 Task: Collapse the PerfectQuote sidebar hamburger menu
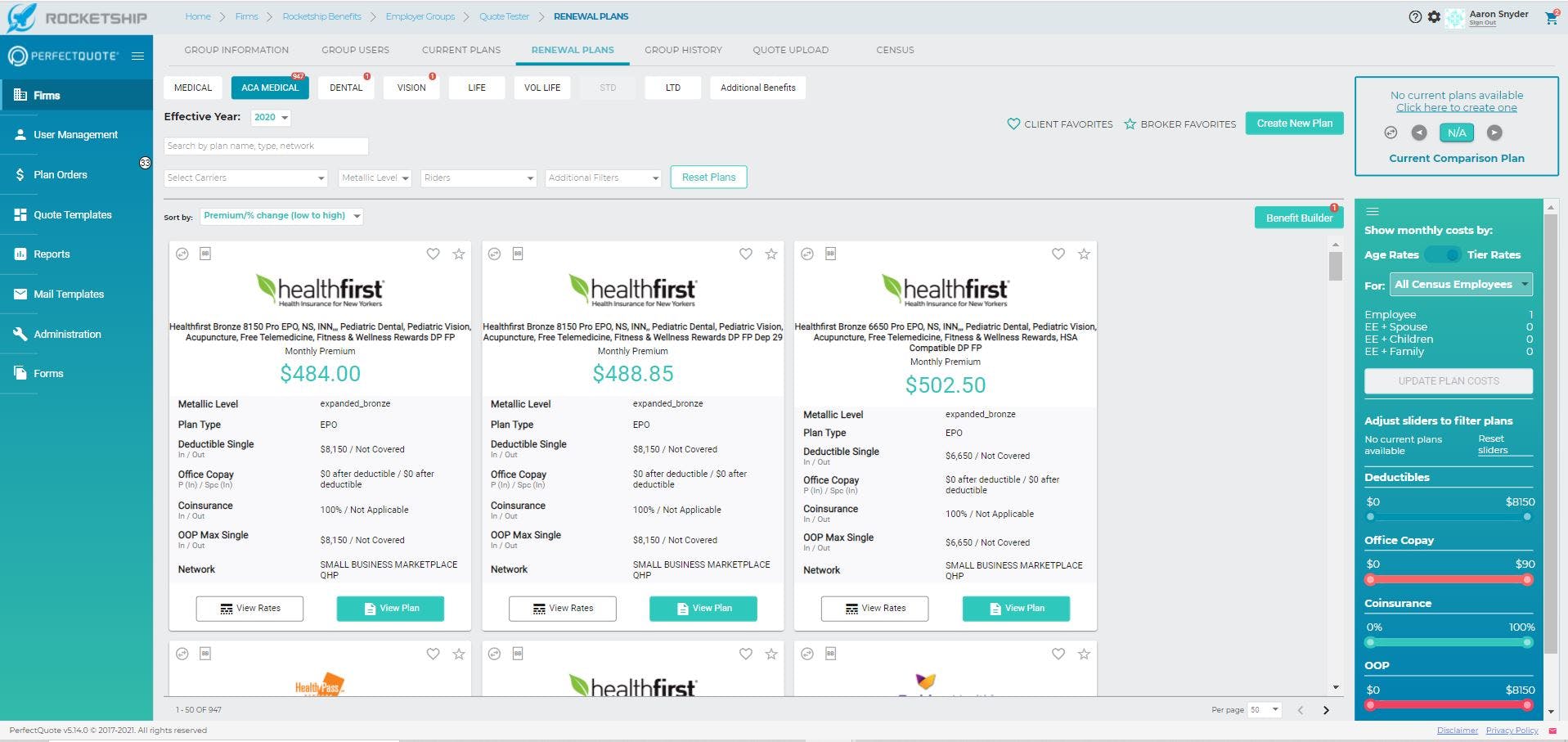(x=137, y=56)
